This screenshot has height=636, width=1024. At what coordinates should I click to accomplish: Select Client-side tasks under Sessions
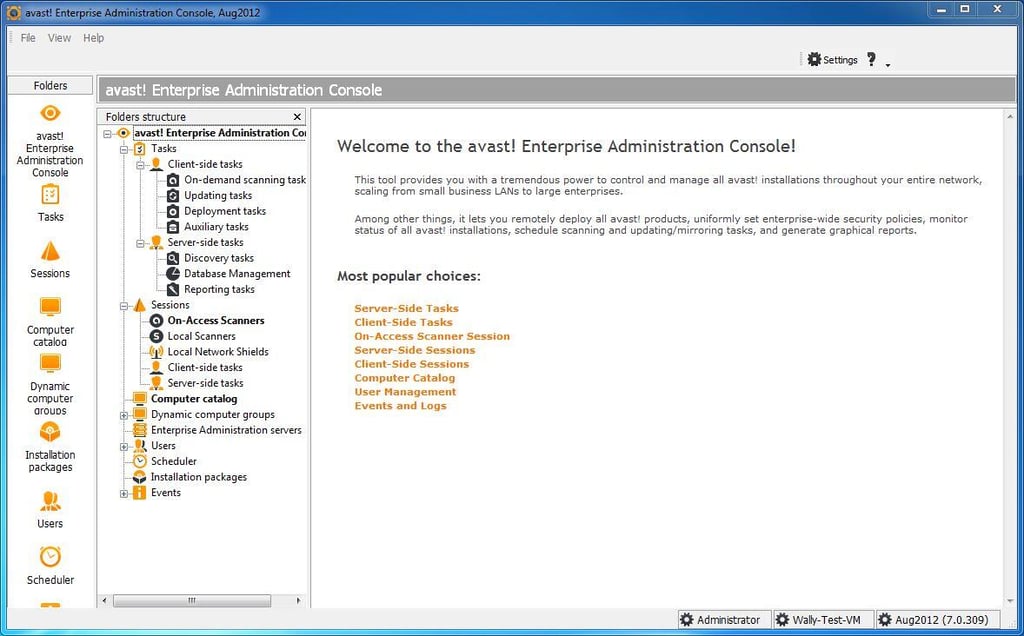click(x=205, y=367)
